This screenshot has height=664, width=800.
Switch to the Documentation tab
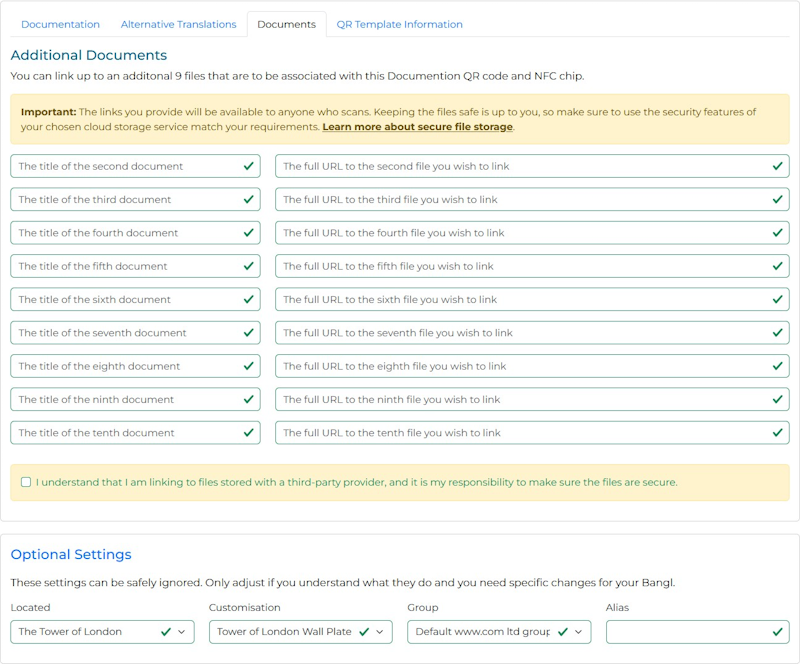(60, 24)
